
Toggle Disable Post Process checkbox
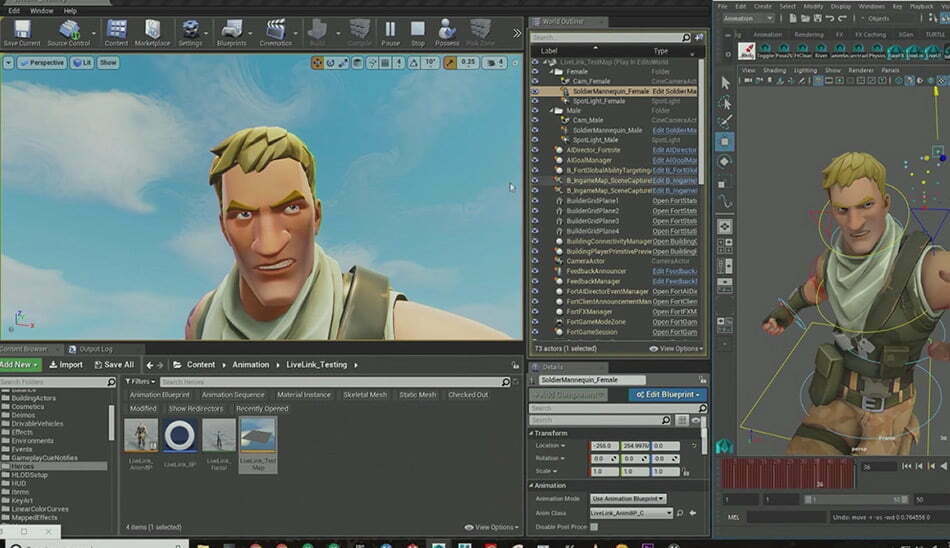594,527
